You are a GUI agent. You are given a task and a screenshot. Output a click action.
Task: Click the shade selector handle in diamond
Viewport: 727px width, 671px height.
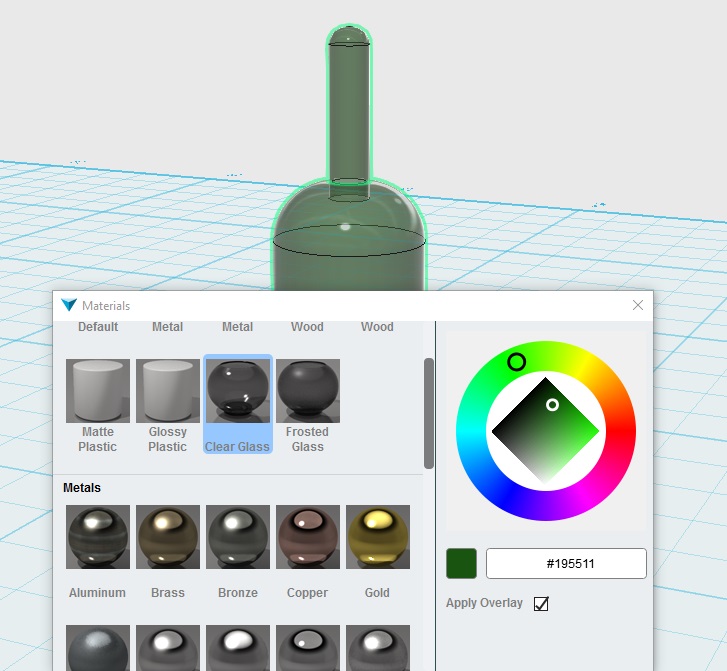pyautogui.click(x=552, y=405)
